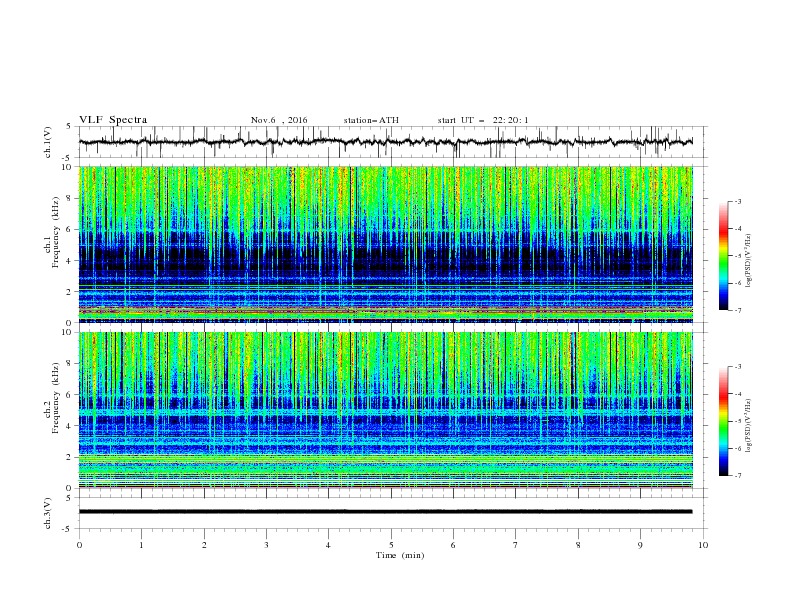Click the ch.3 voltage waveform trace
The image size is (792, 612).
coord(386,512)
